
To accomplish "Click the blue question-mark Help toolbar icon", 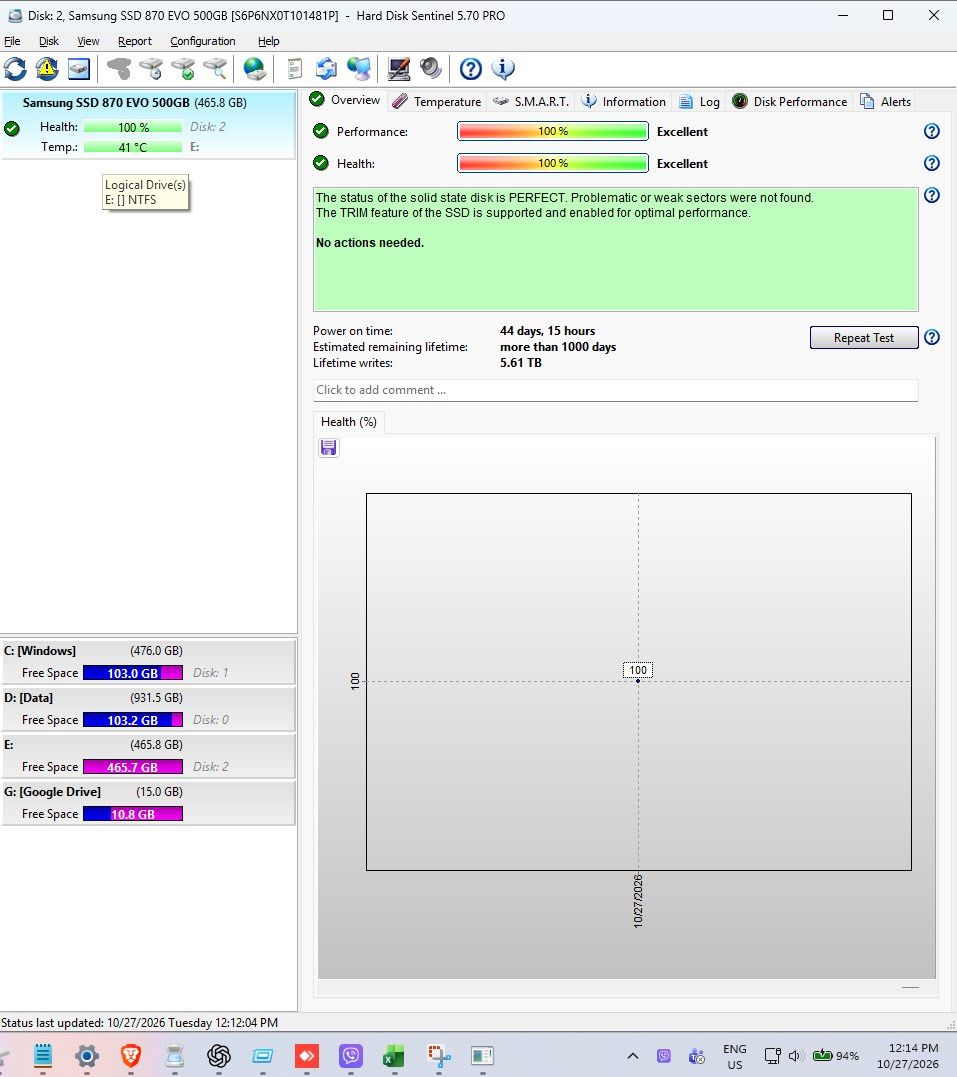I will click(x=471, y=69).
